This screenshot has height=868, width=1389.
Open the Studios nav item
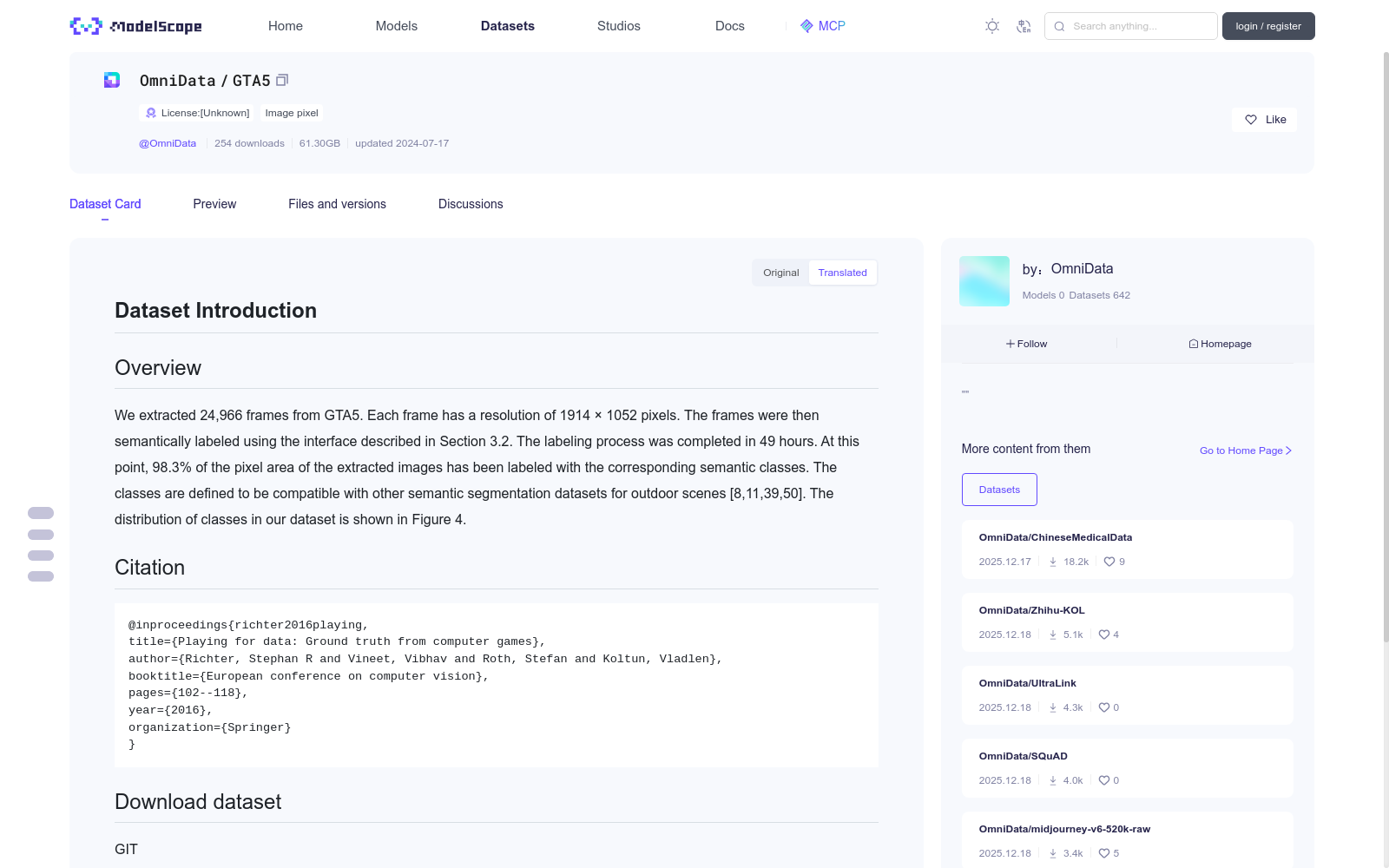click(x=619, y=26)
